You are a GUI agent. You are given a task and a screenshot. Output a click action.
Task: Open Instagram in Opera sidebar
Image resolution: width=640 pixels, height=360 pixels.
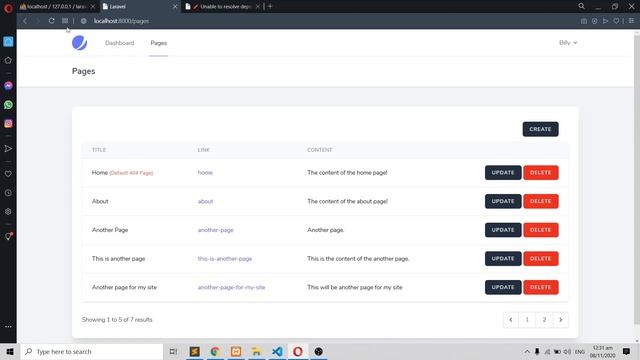tap(8, 124)
